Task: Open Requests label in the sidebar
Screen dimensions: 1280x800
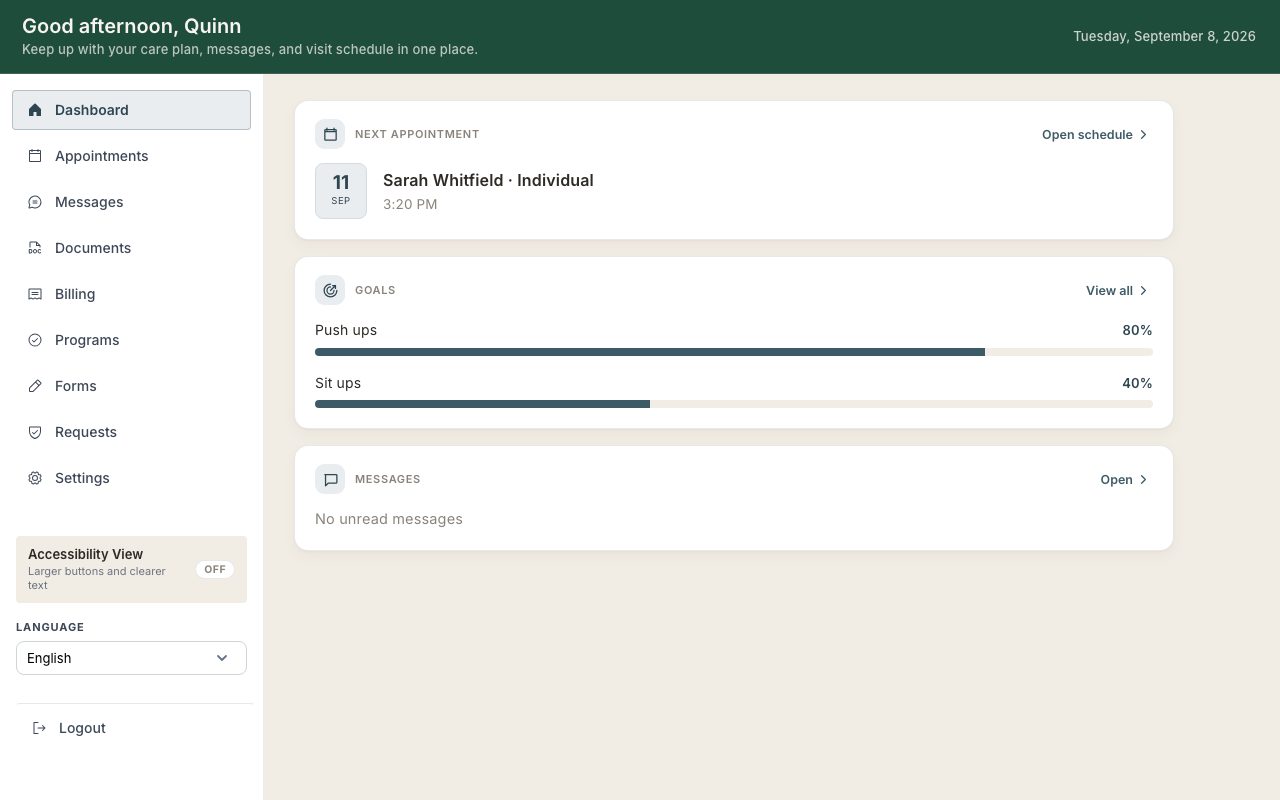Action: coord(86,432)
